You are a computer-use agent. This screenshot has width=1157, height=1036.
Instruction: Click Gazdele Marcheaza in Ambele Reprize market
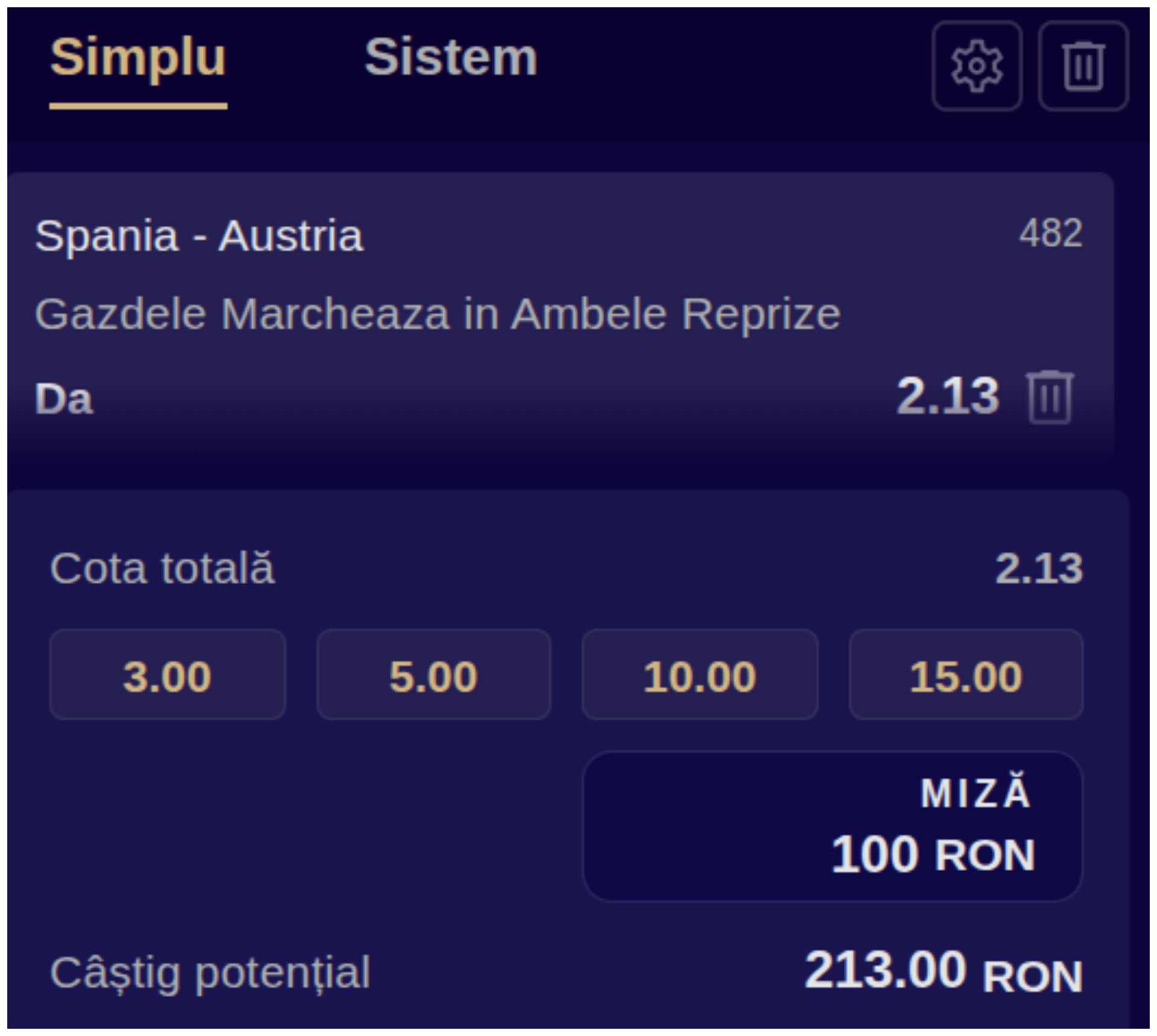[437, 314]
